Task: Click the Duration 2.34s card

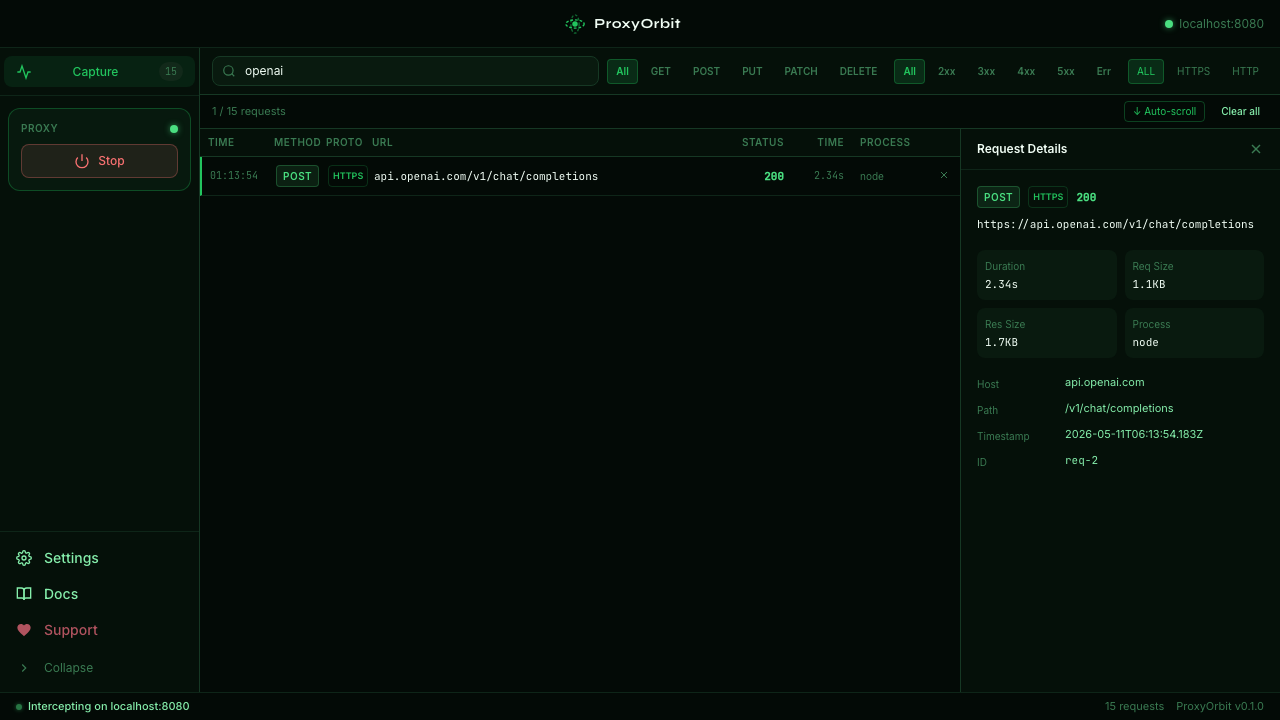Action: tap(1047, 275)
